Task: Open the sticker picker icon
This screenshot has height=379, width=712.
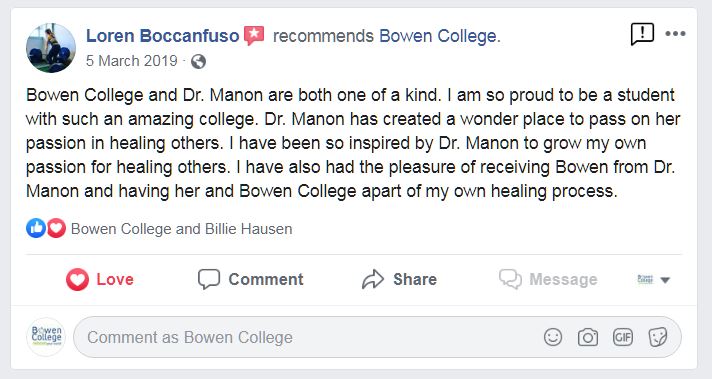Action: point(658,337)
